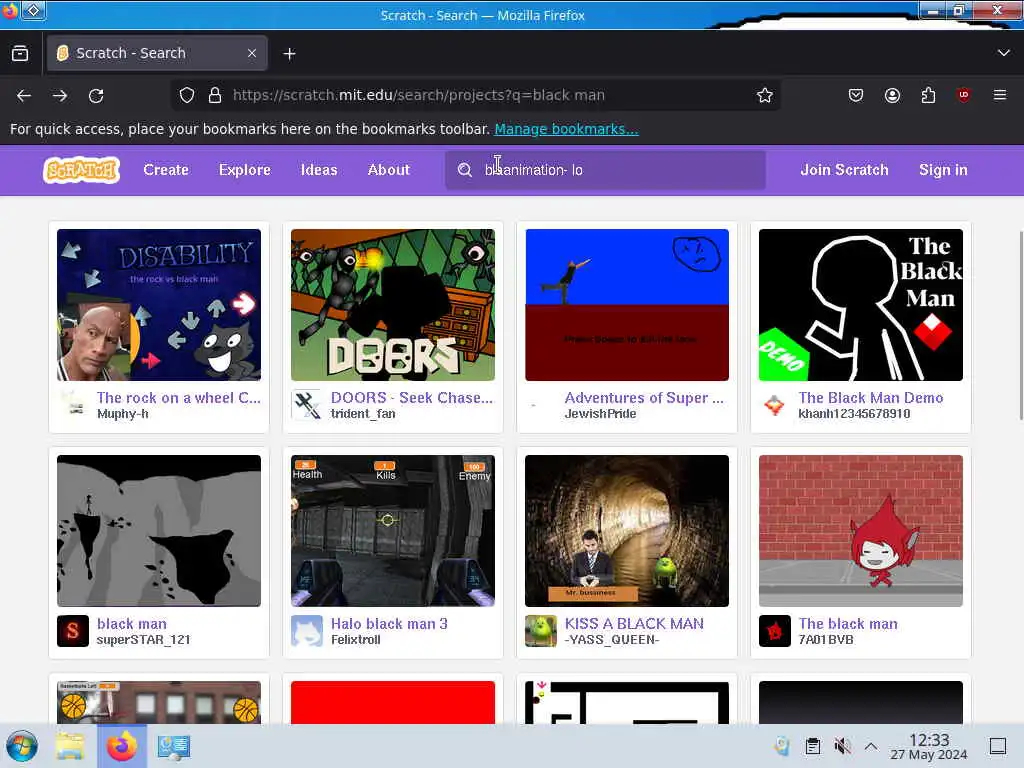Select the Scratch - Search tab
The height and width of the screenshot is (768, 1024).
(x=157, y=53)
